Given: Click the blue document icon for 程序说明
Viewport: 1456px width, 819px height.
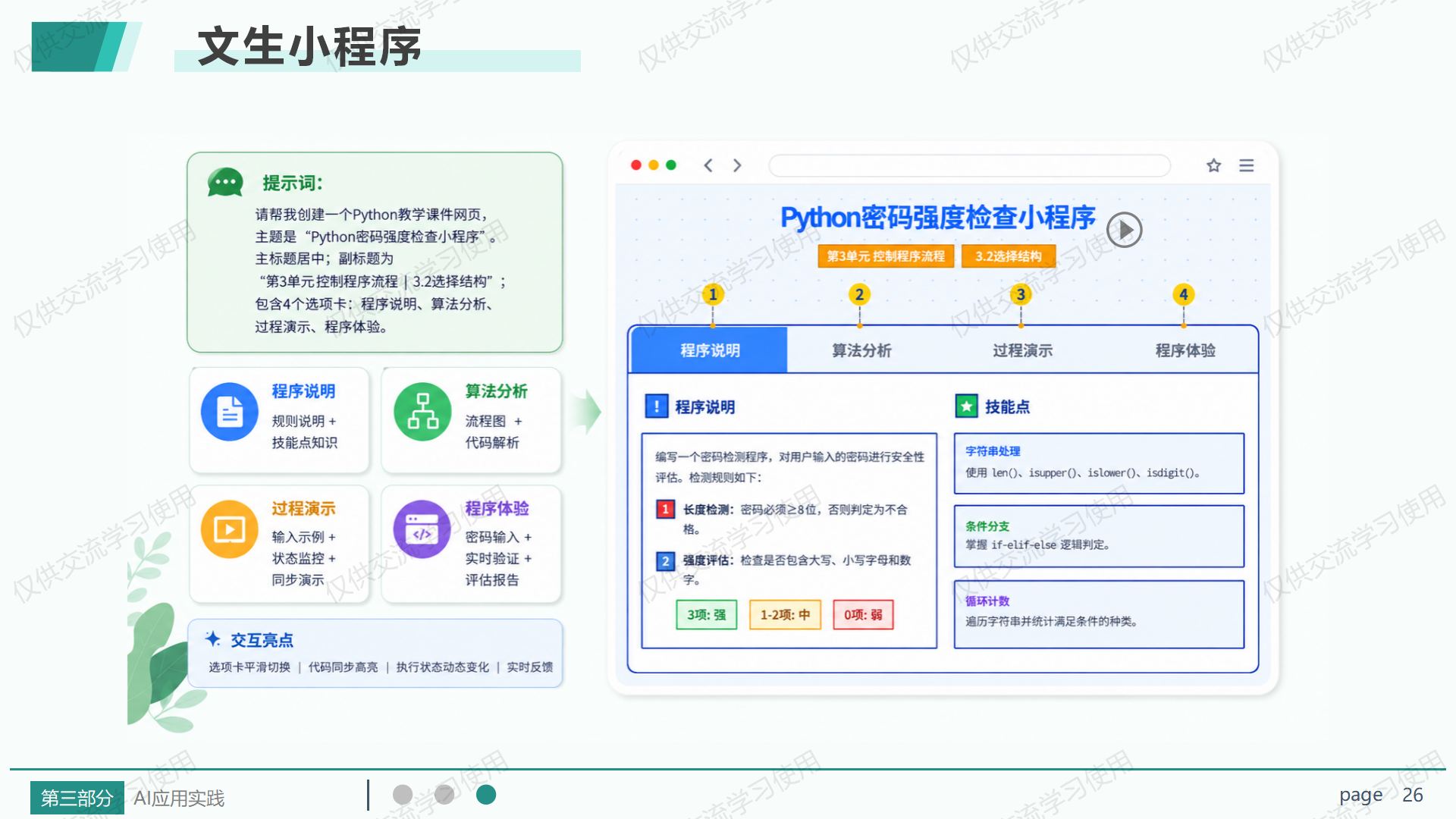Looking at the screenshot, I should (x=229, y=412).
